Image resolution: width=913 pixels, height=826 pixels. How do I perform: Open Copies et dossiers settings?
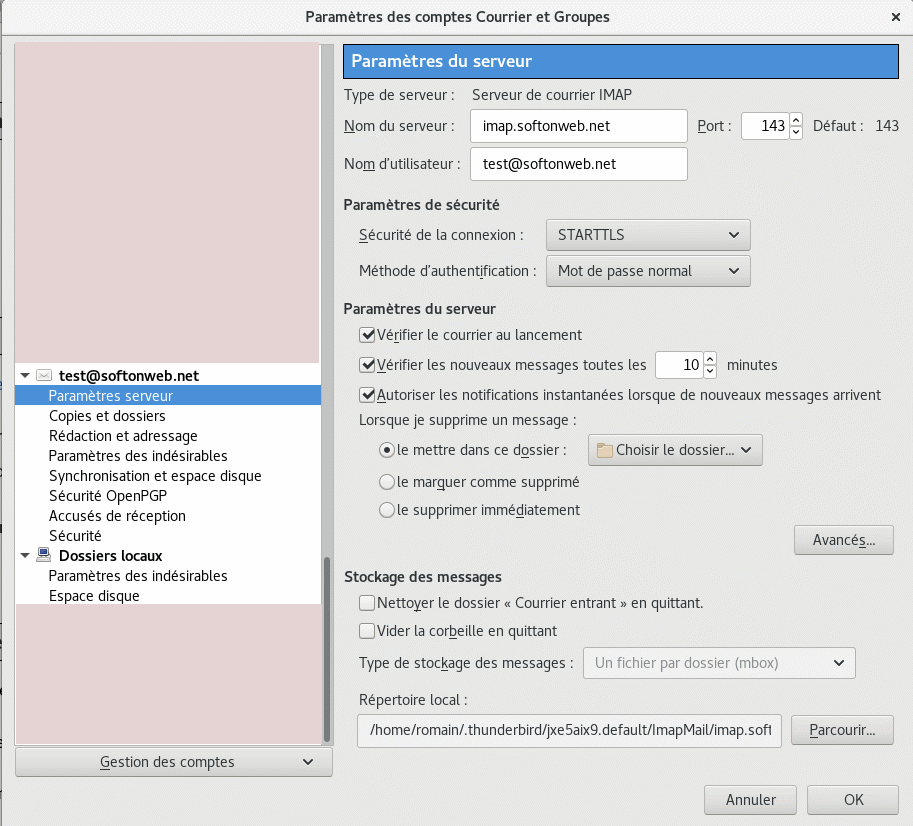(107, 416)
